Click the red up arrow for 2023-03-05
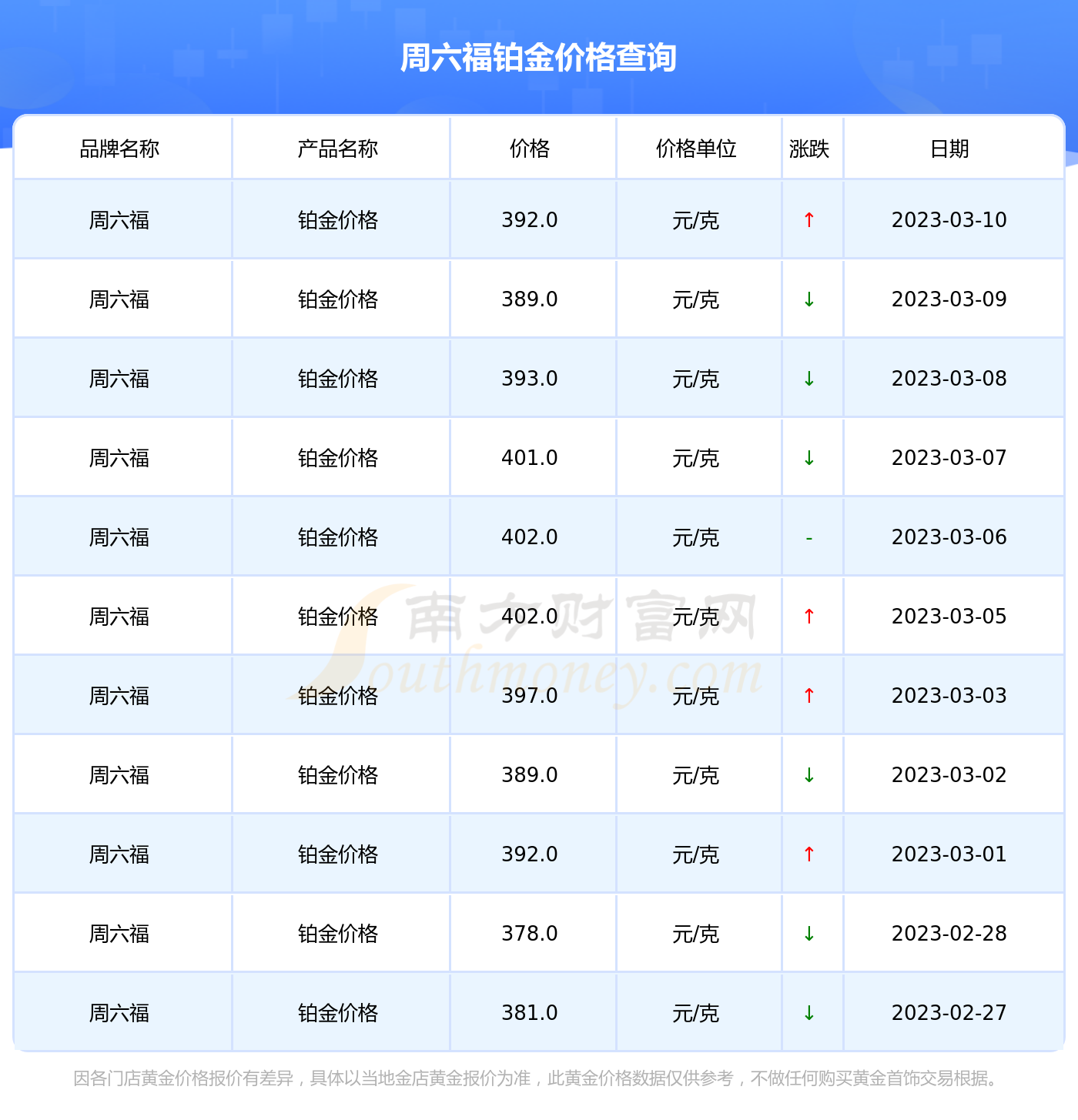Screen dimensions: 1078x1120 tap(808, 617)
